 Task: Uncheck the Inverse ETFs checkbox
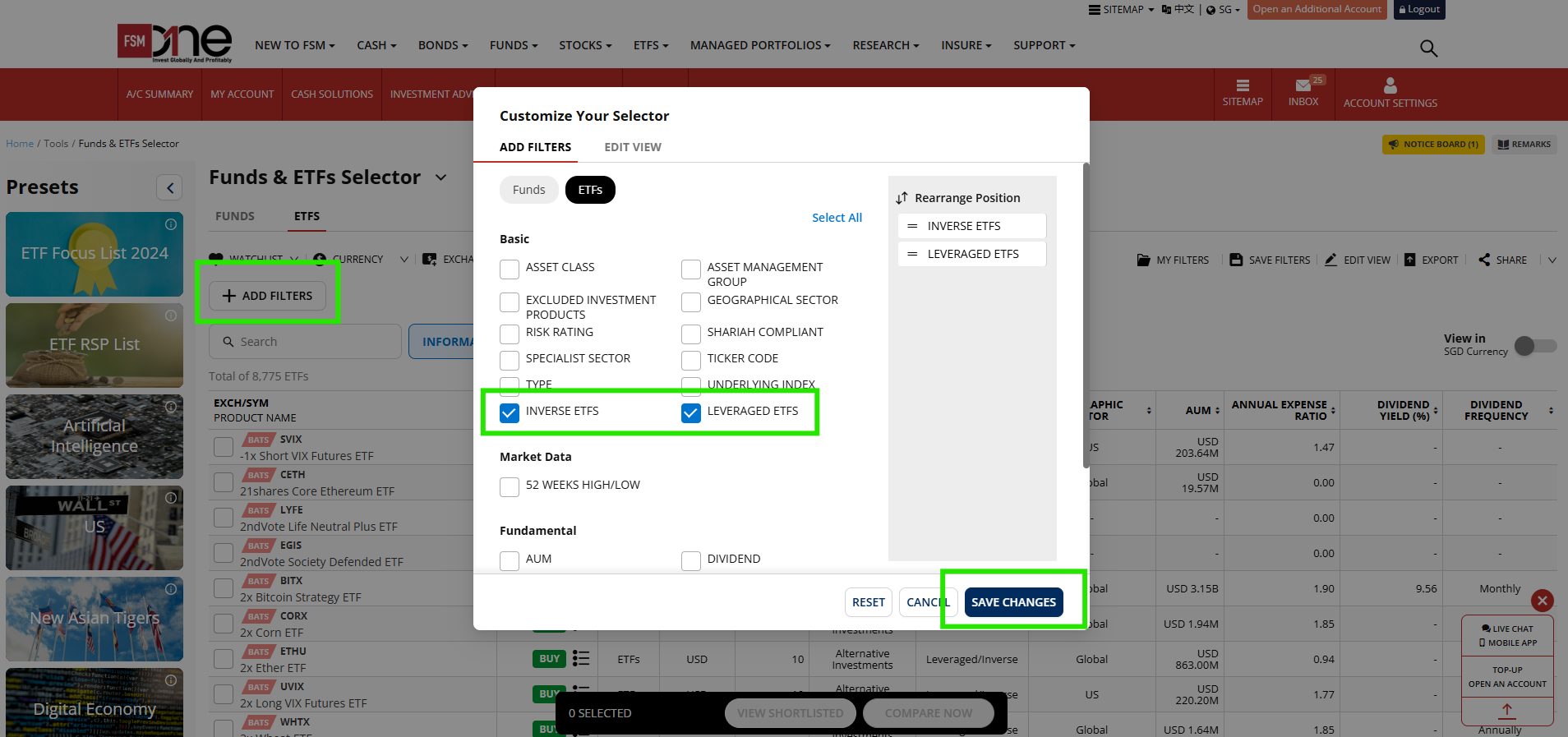(510, 412)
